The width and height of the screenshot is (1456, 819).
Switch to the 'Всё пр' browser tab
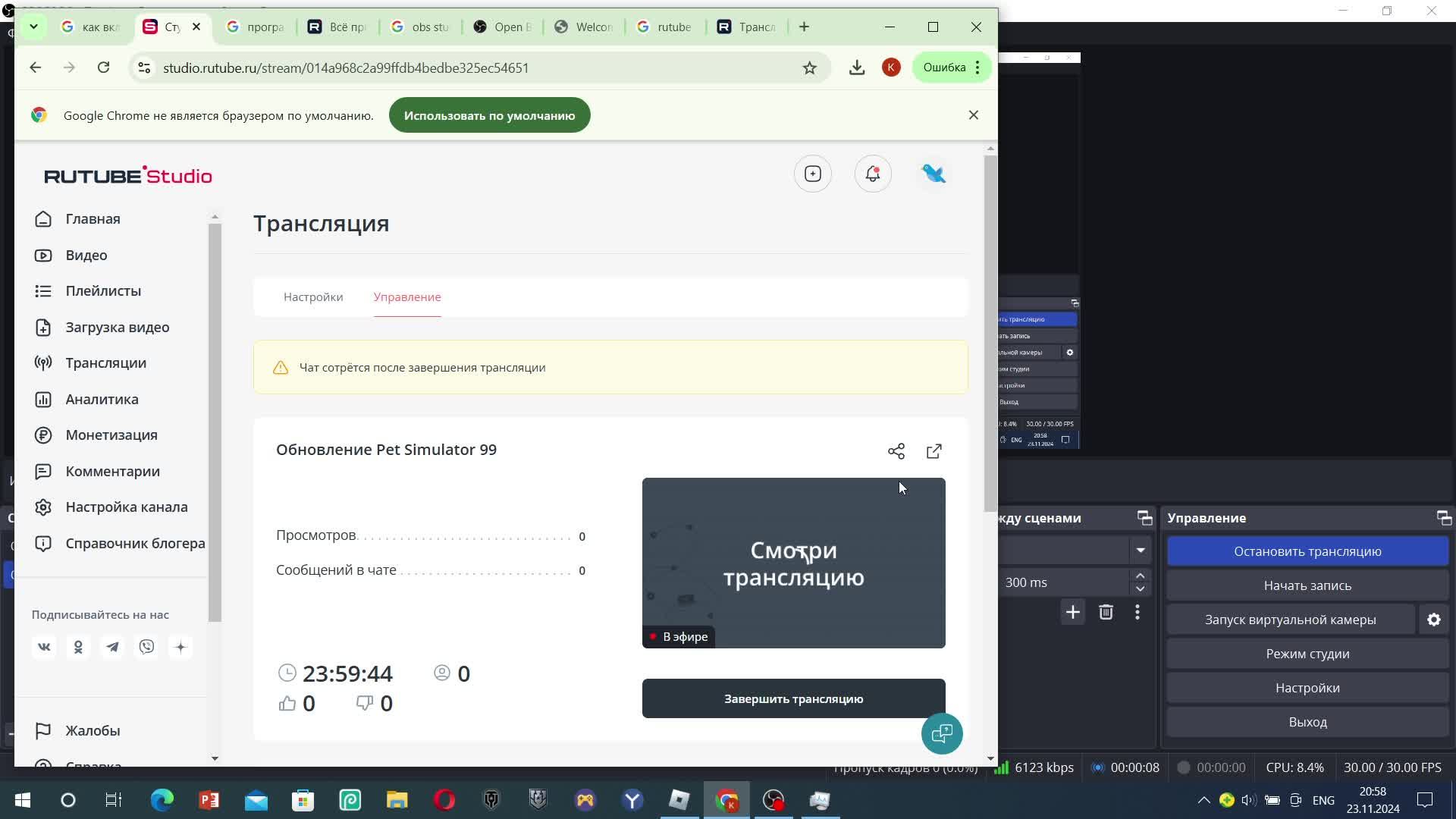(x=338, y=27)
